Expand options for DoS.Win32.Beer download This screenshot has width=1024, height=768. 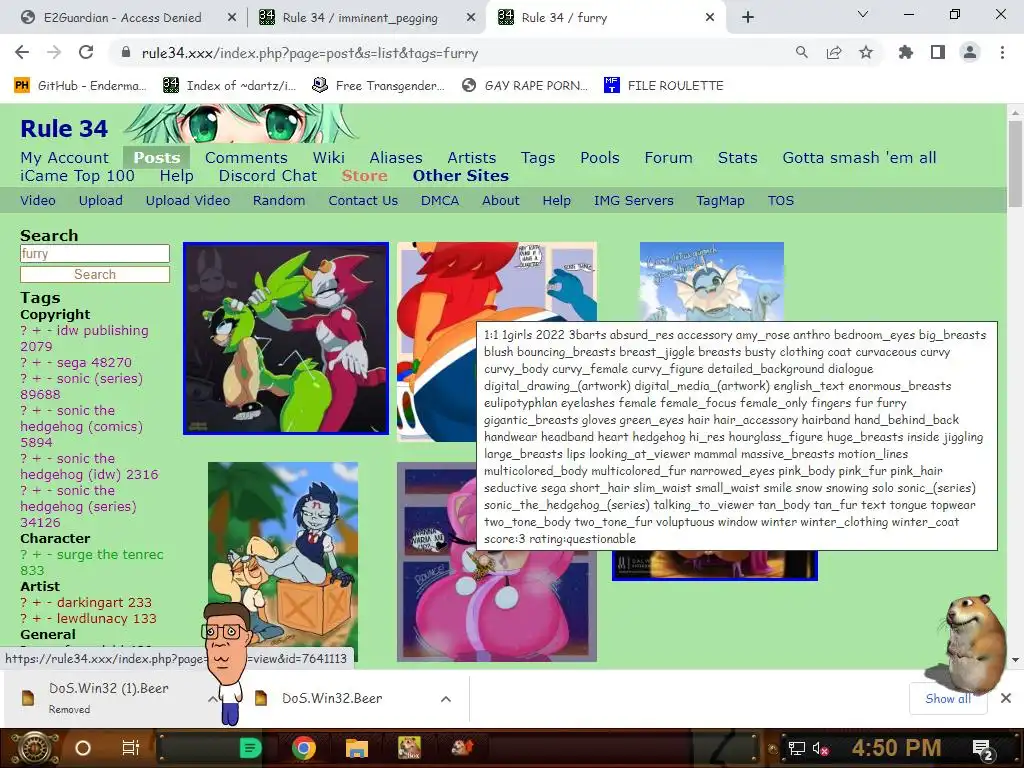[446, 699]
